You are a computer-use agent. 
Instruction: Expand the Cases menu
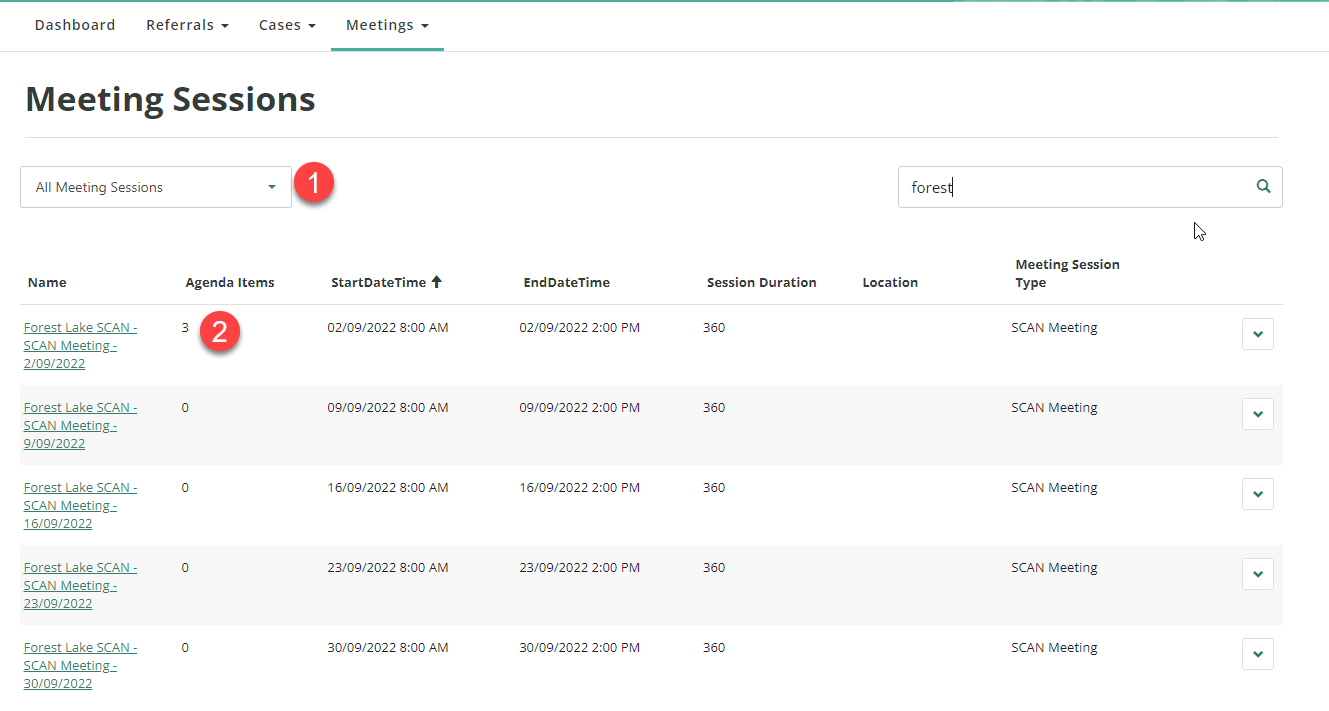[287, 25]
